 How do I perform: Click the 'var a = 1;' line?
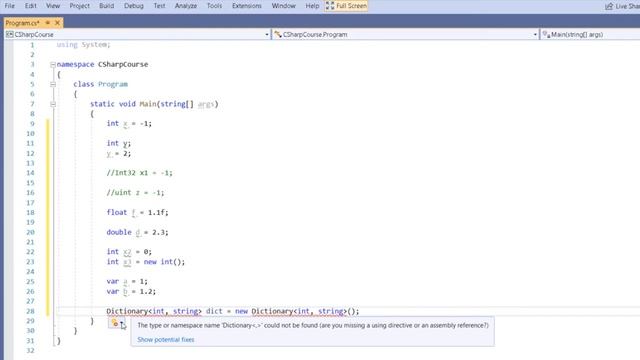[127, 282]
